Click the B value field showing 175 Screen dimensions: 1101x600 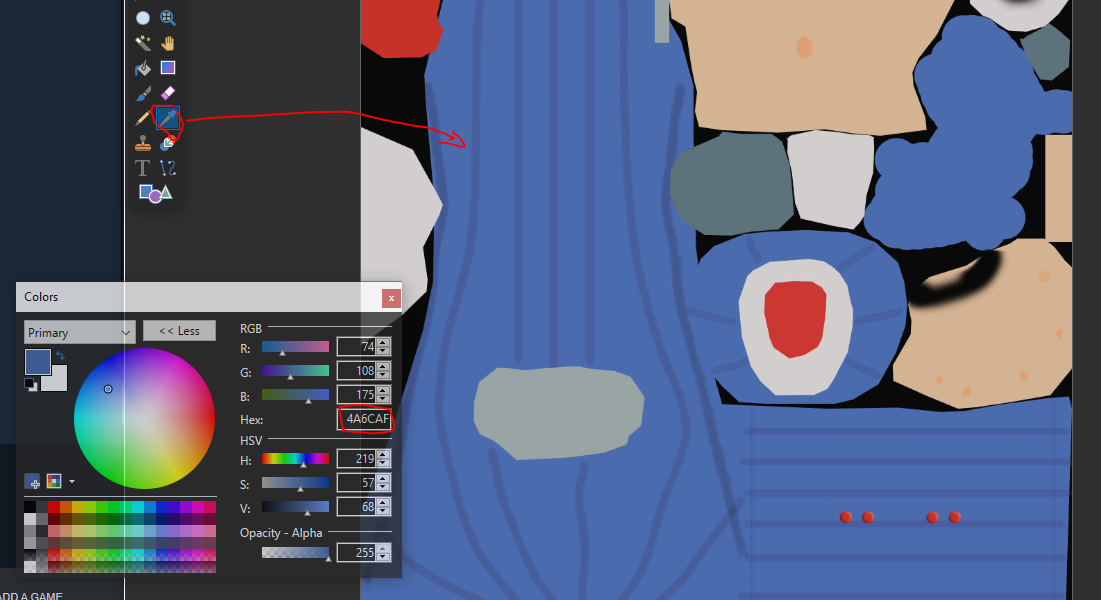point(357,394)
